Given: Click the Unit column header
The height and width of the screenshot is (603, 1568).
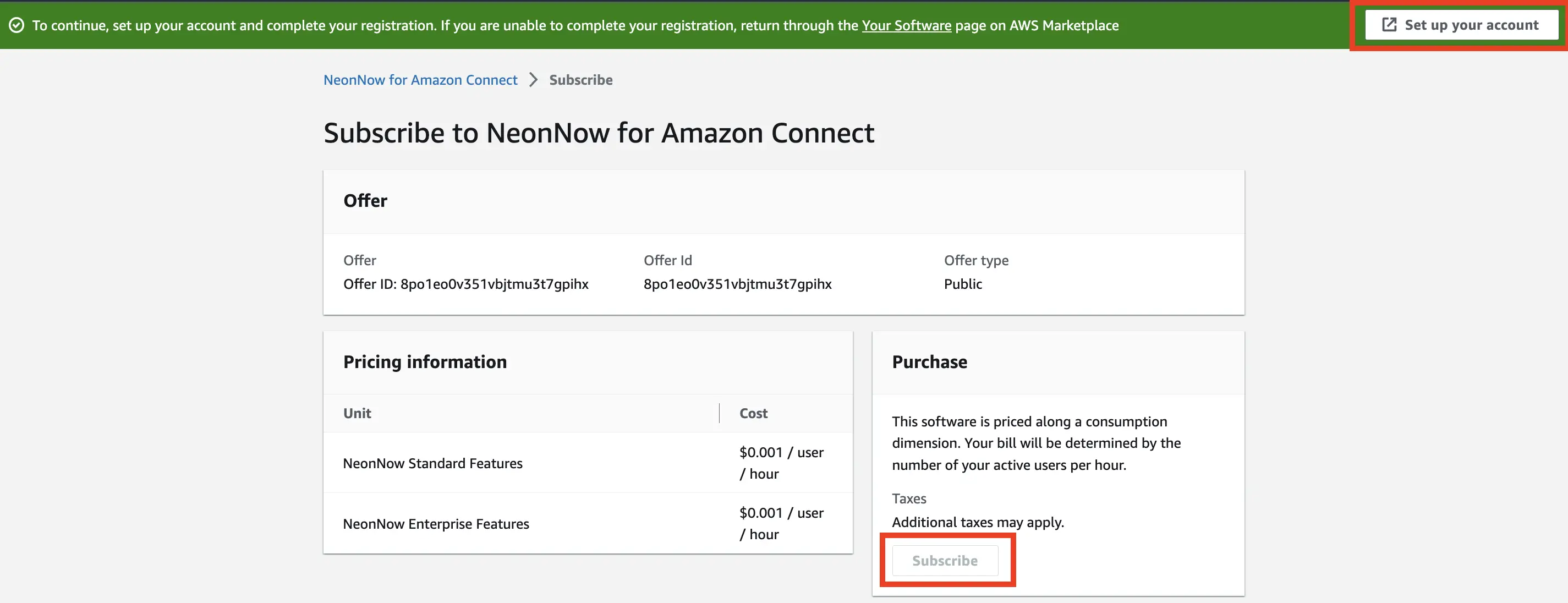Looking at the screenshot, I should click(357, 413).
